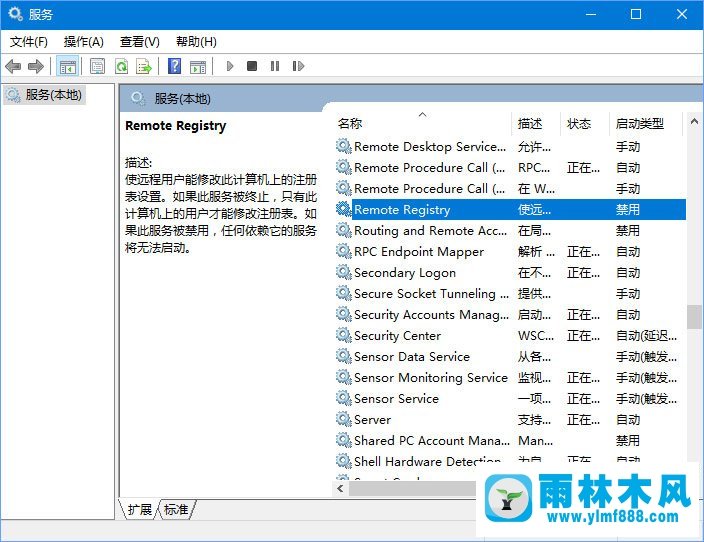Image resolution: width=704 pixels, height=542 pixels.
Task: Open the Properties toolbar icon
Action: coord(97,66)
